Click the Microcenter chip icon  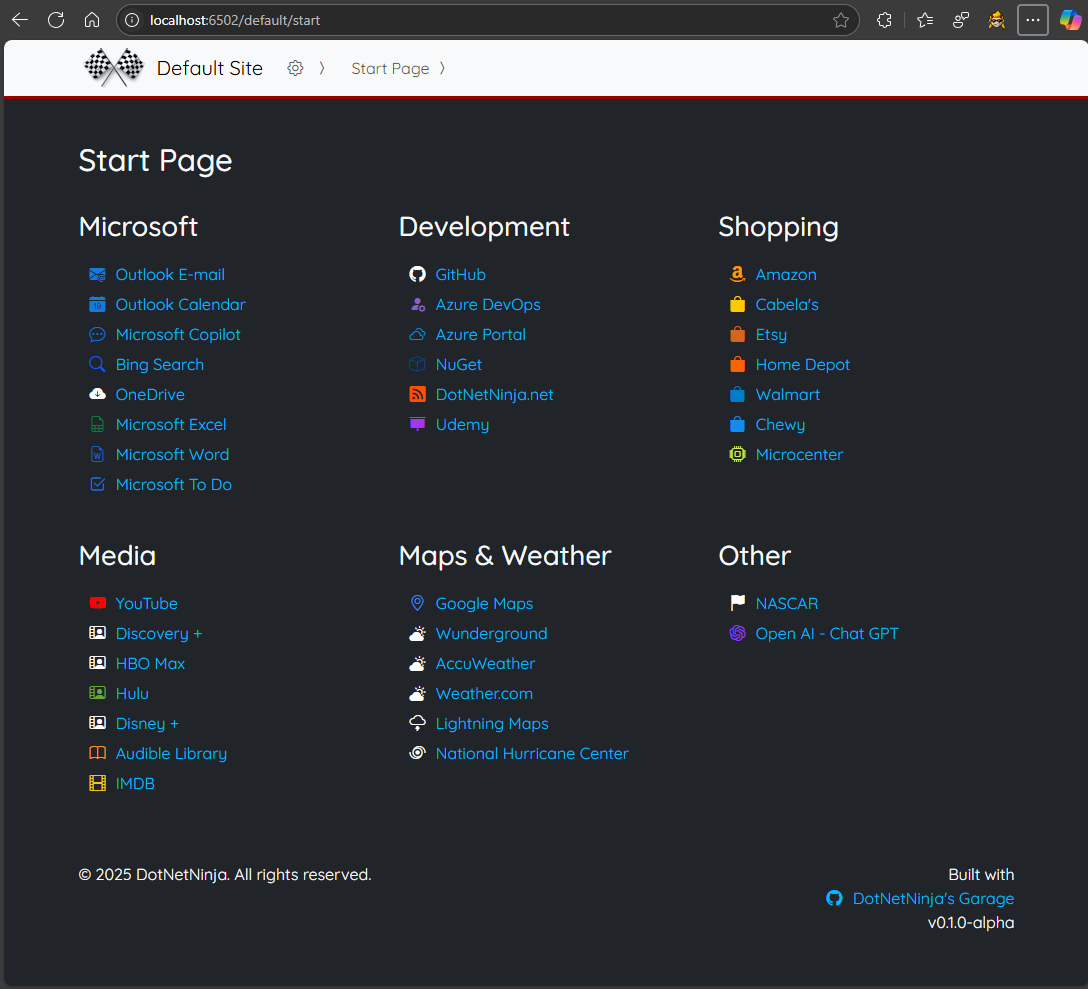pyautogui.click(x=738, y=454)
